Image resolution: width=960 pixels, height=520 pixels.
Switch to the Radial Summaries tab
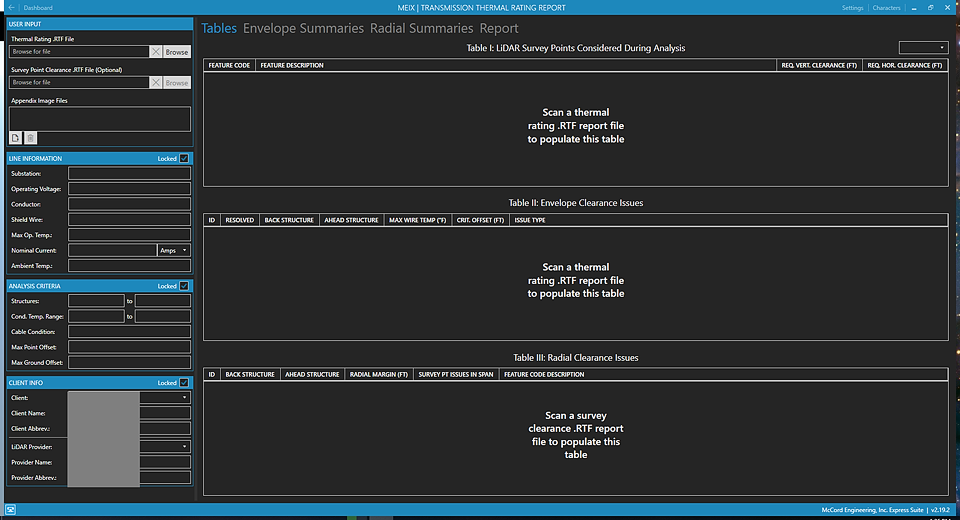click(421, 28)
